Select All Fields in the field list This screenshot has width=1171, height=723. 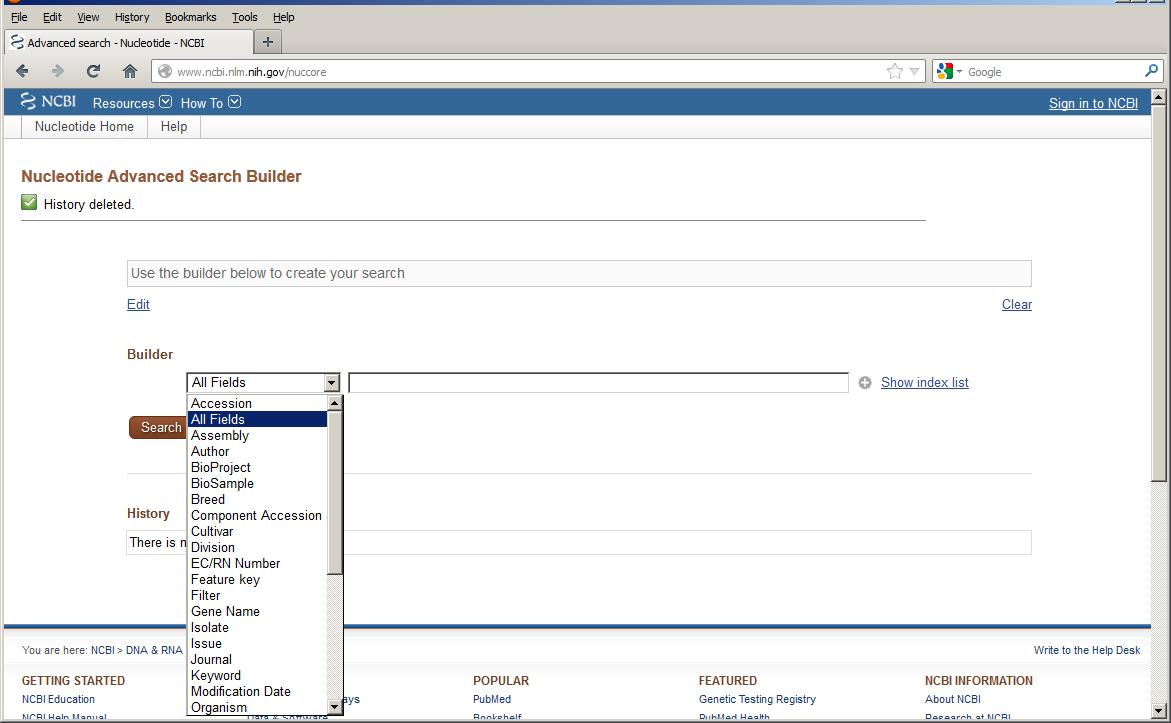click(x=258, y=420)
